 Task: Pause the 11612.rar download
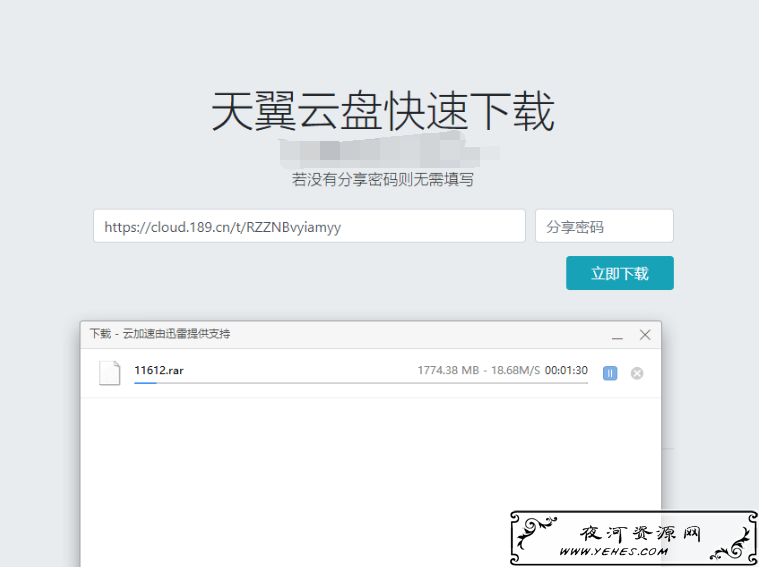coord(610,373)
